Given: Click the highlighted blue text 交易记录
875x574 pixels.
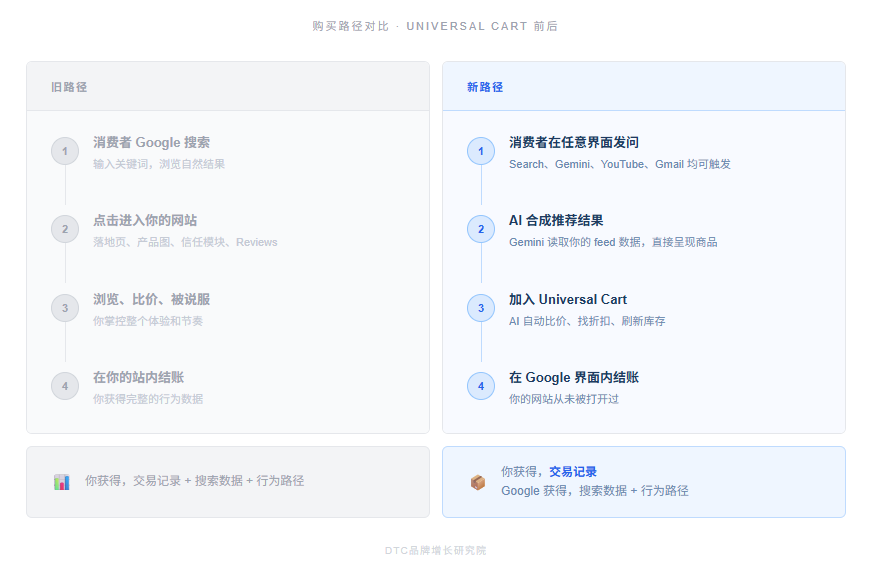Looking at the screenshot, I should click(573, 472).
